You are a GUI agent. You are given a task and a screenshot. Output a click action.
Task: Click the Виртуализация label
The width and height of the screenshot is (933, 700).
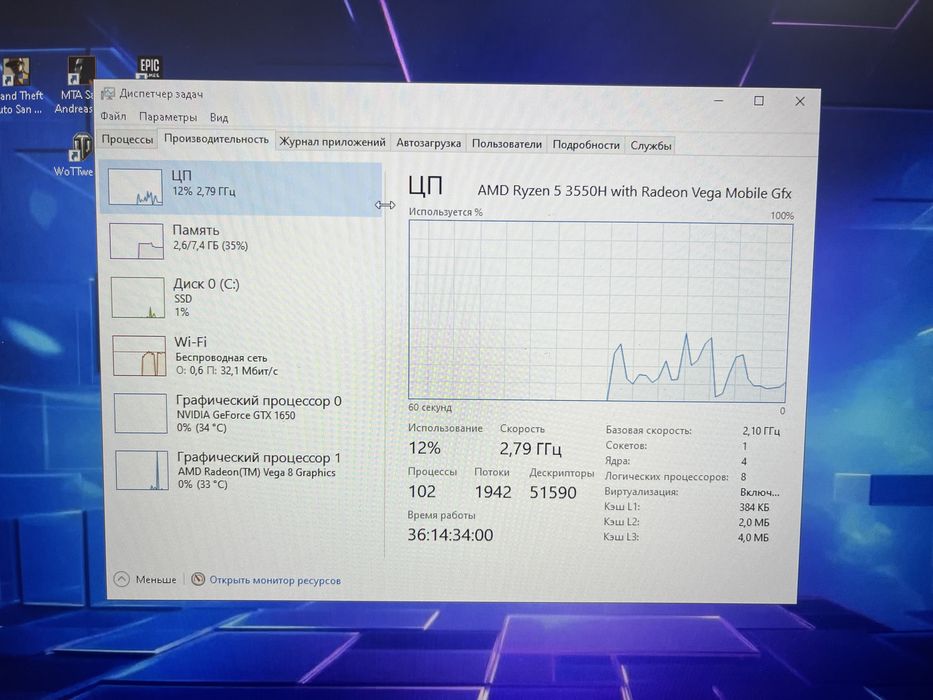tap(641, 492)
